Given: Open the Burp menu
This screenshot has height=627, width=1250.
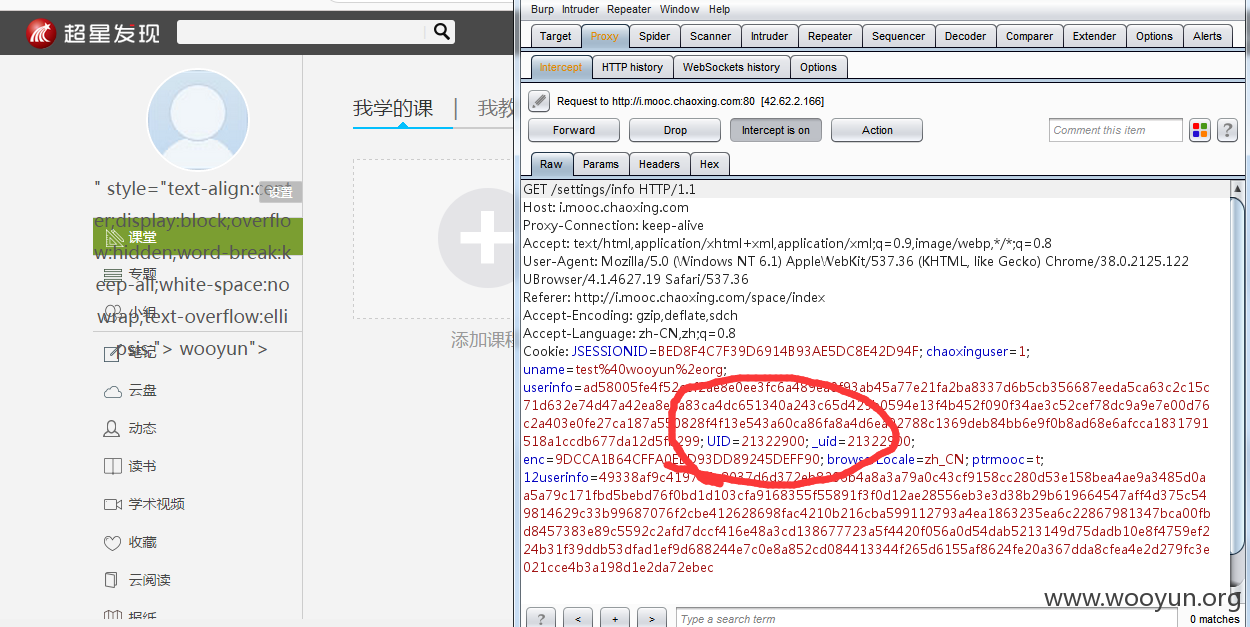Looking at the screenshot, I should coord(542,9).
